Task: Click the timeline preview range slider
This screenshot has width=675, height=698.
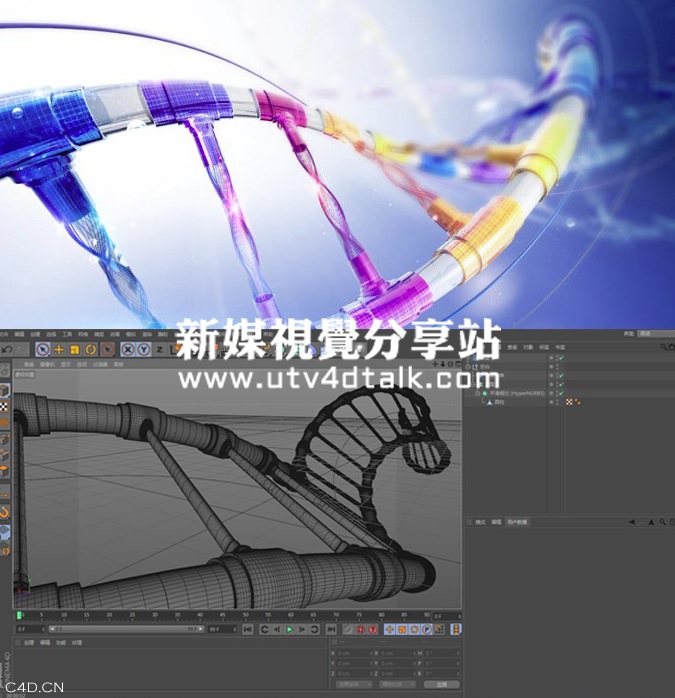Action: (x=127, y=629)
